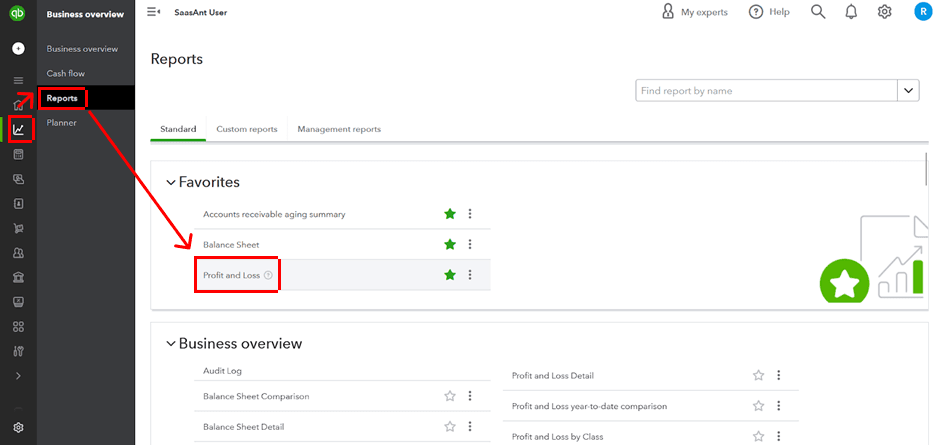
Task: Favorite Profit and Loss by Class star
Action: (758, 437)
